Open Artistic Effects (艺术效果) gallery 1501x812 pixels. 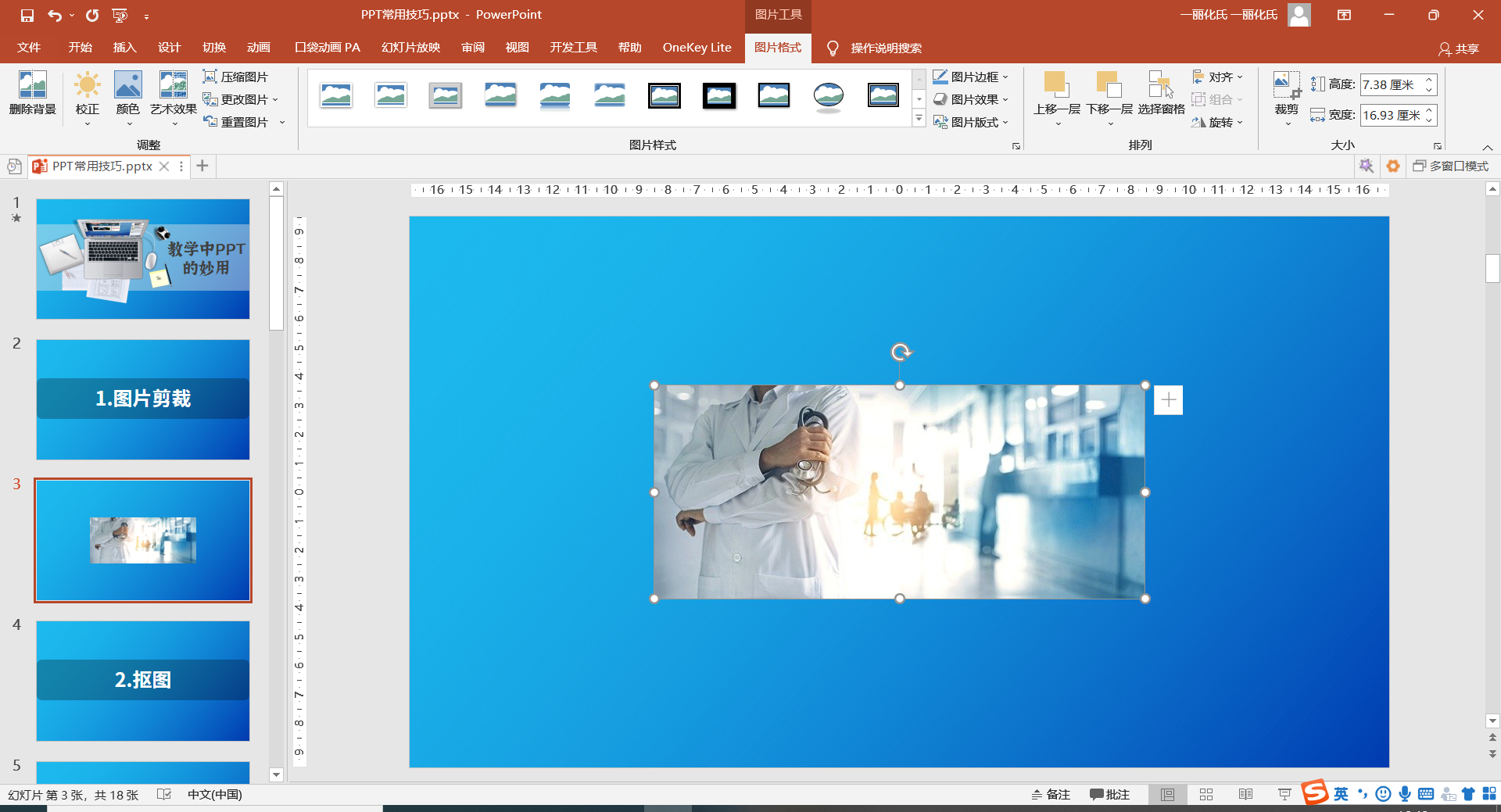(x=174, y=97)
